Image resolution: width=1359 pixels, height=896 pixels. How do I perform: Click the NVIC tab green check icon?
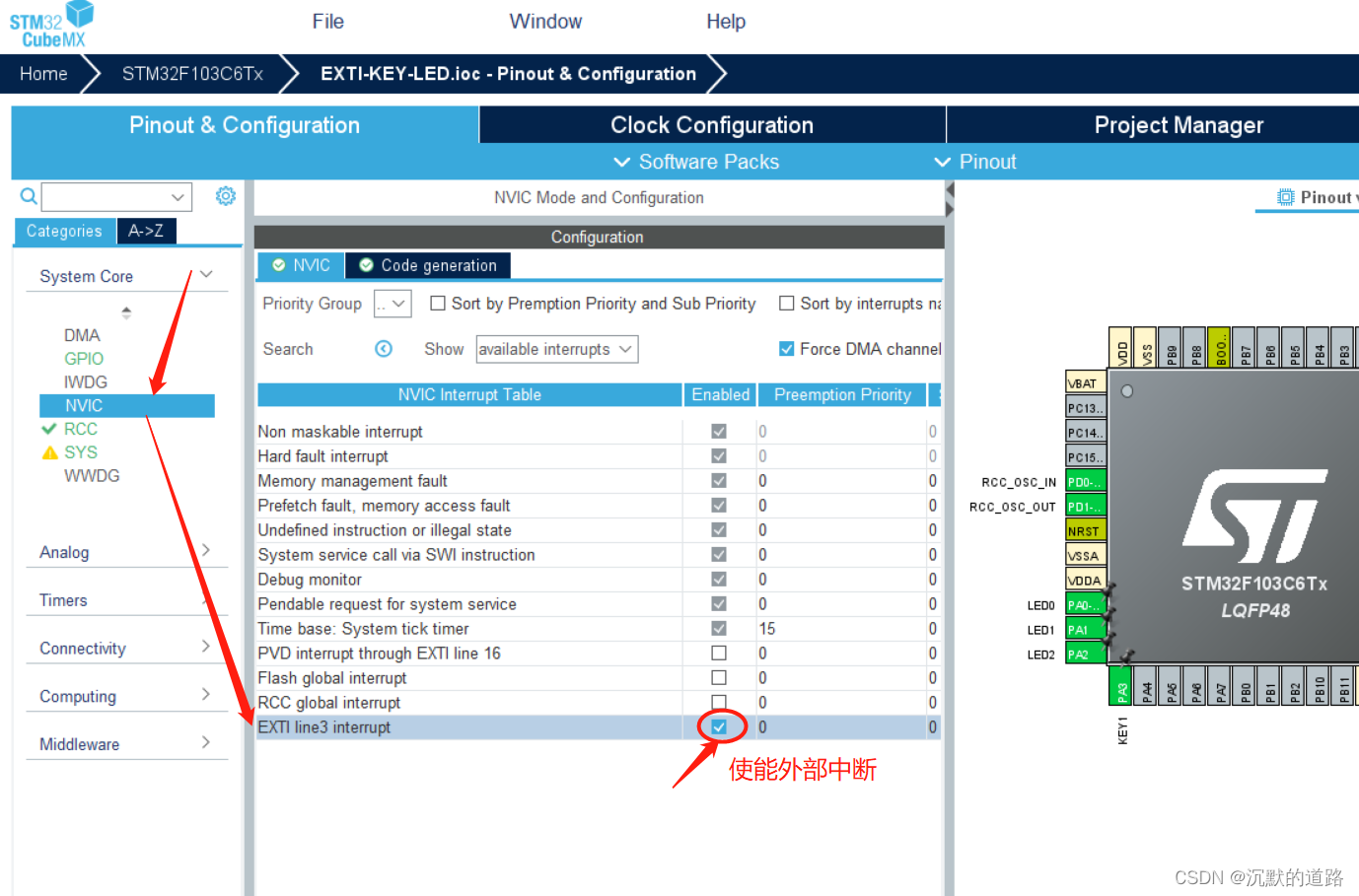(279, 265)
